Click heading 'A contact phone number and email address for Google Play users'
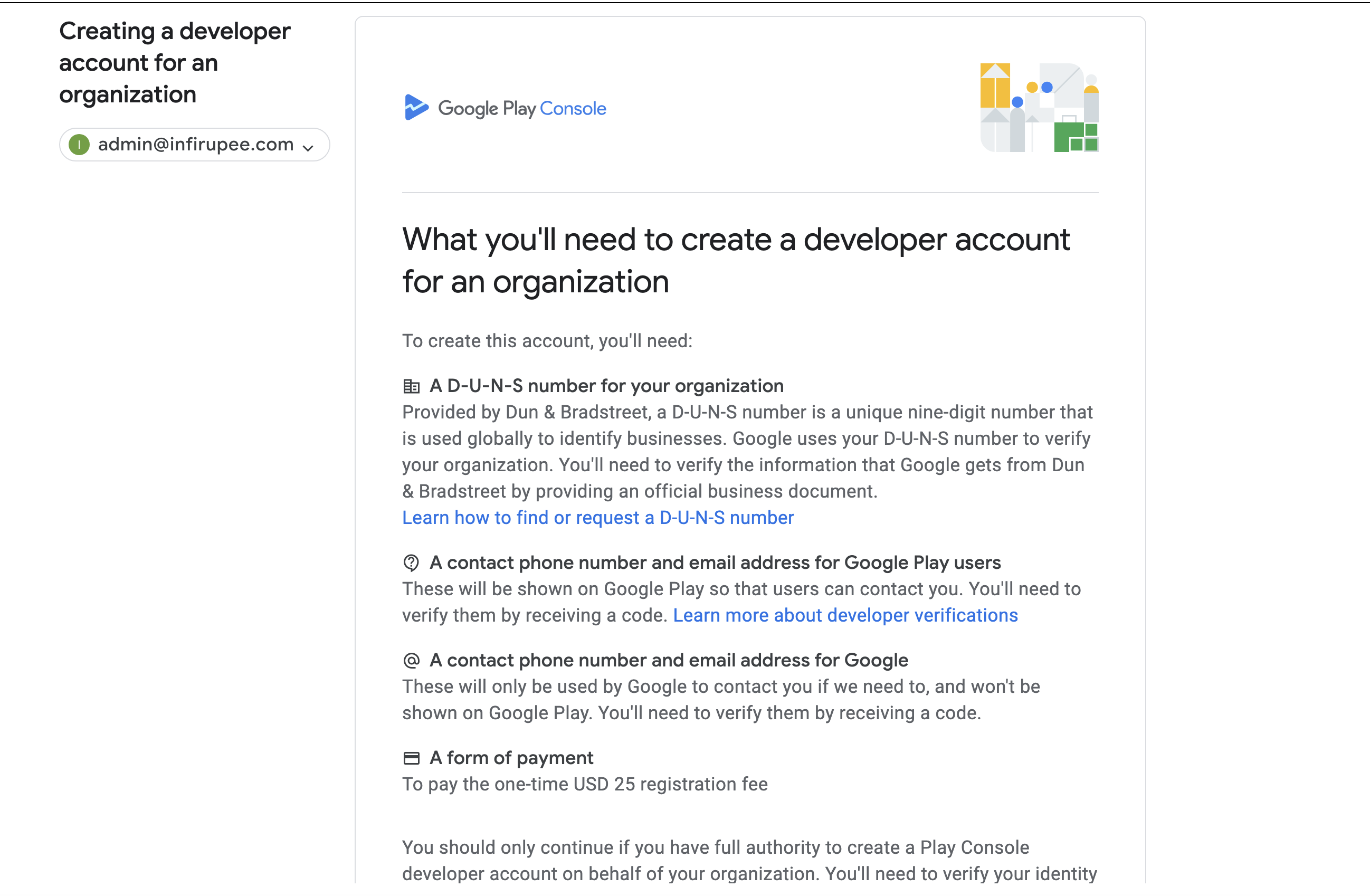 tap(715, 562)
